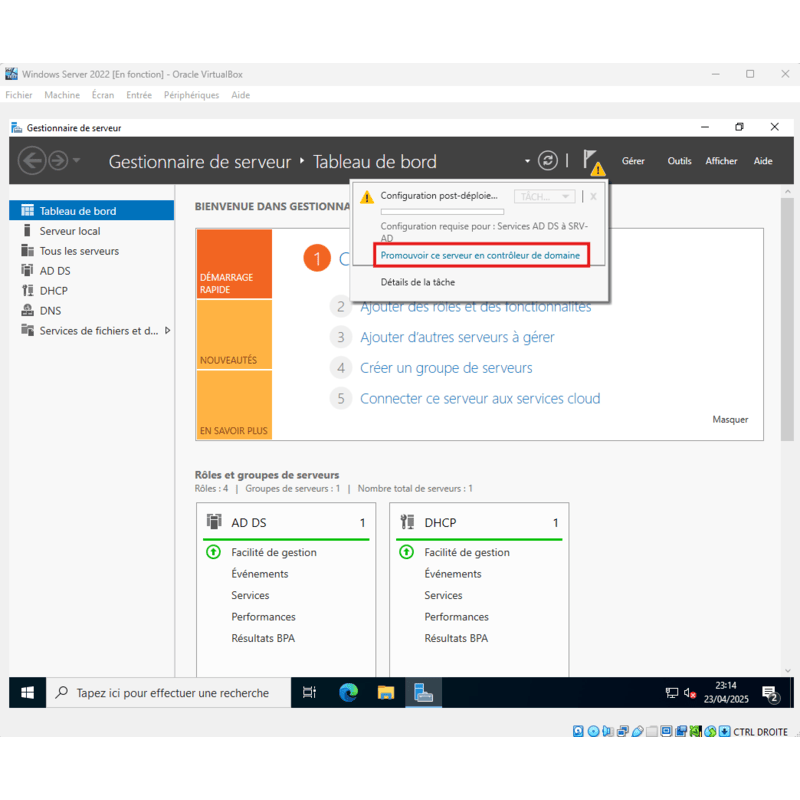Viewport: 800px width, 800px height.
Task: Click the Task View taskbar icon
Action: pyautogui.click(x=310, y=693)
